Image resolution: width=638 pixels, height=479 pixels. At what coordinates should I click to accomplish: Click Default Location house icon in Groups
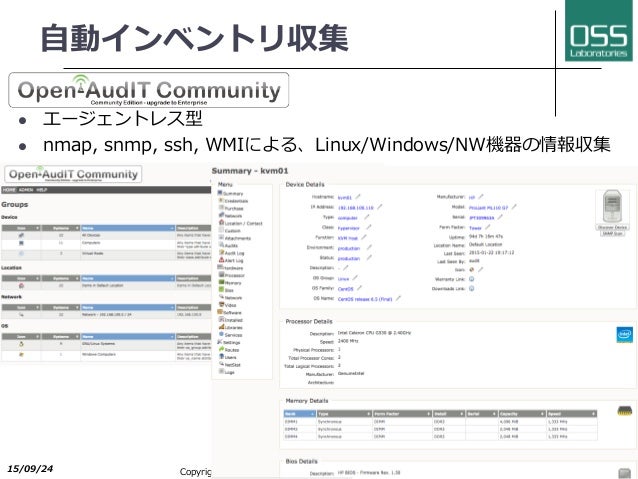21,286
